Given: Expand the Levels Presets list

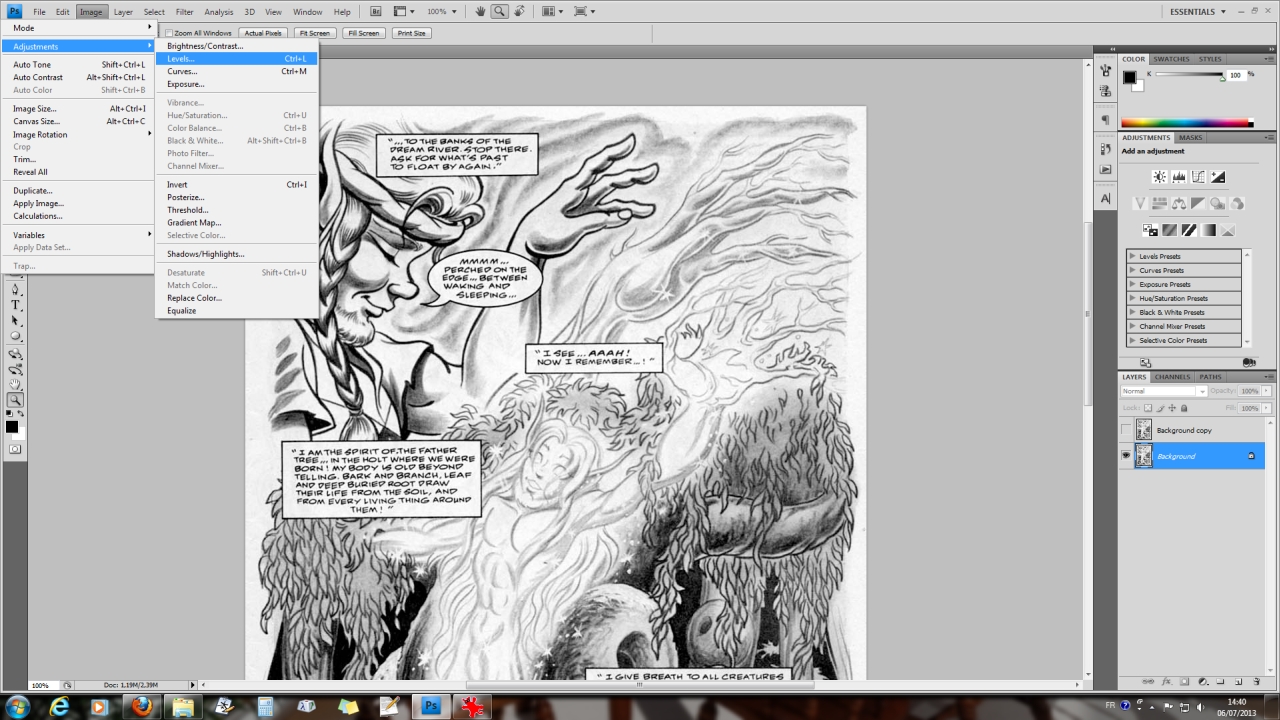Looking at the screenshot, I should pyautogui.click(x=1132, y=256).
